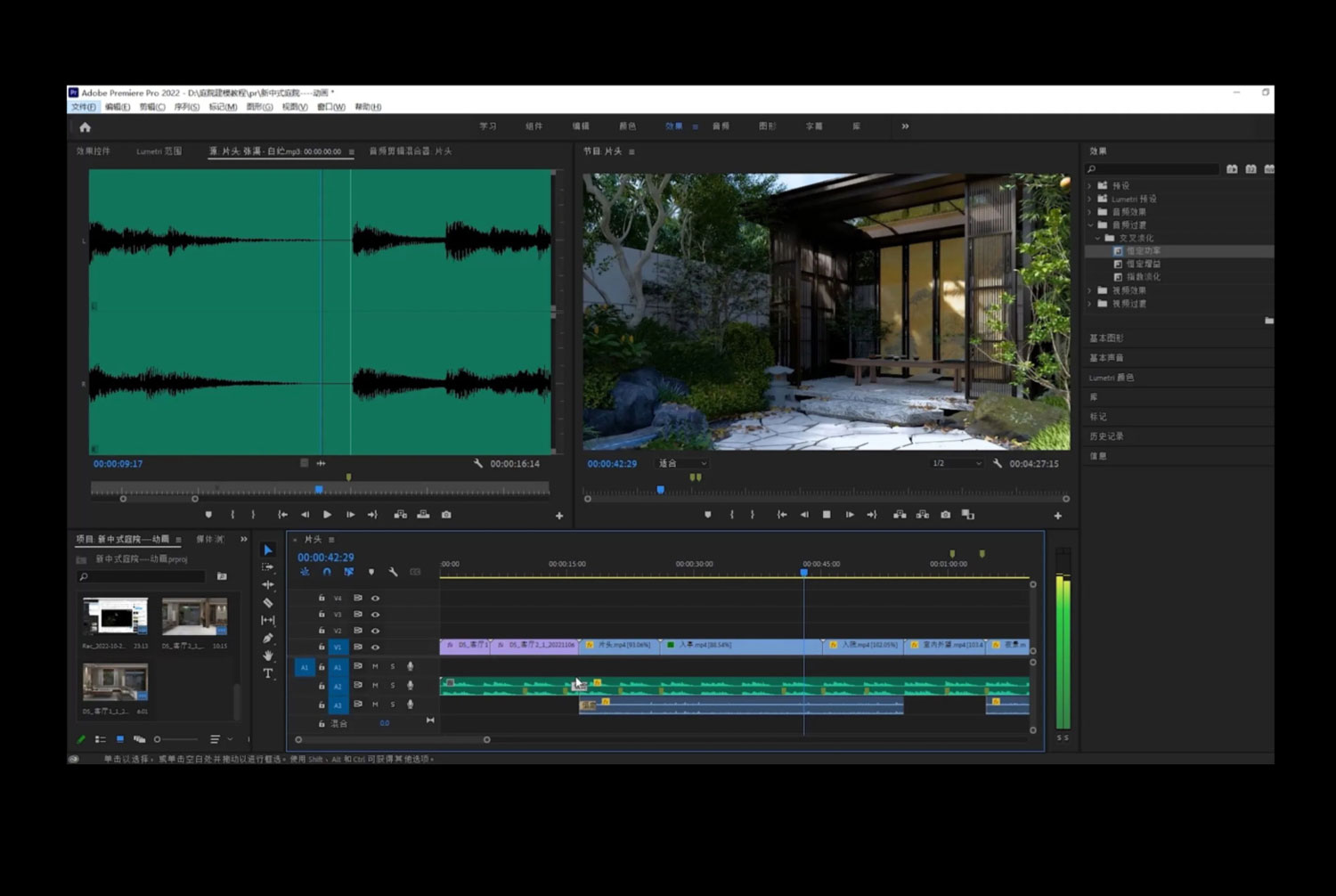Select the Razor tool in the toolbar
The width and height of the screenshot is (1336, 896).
click(x=268, y=603)
